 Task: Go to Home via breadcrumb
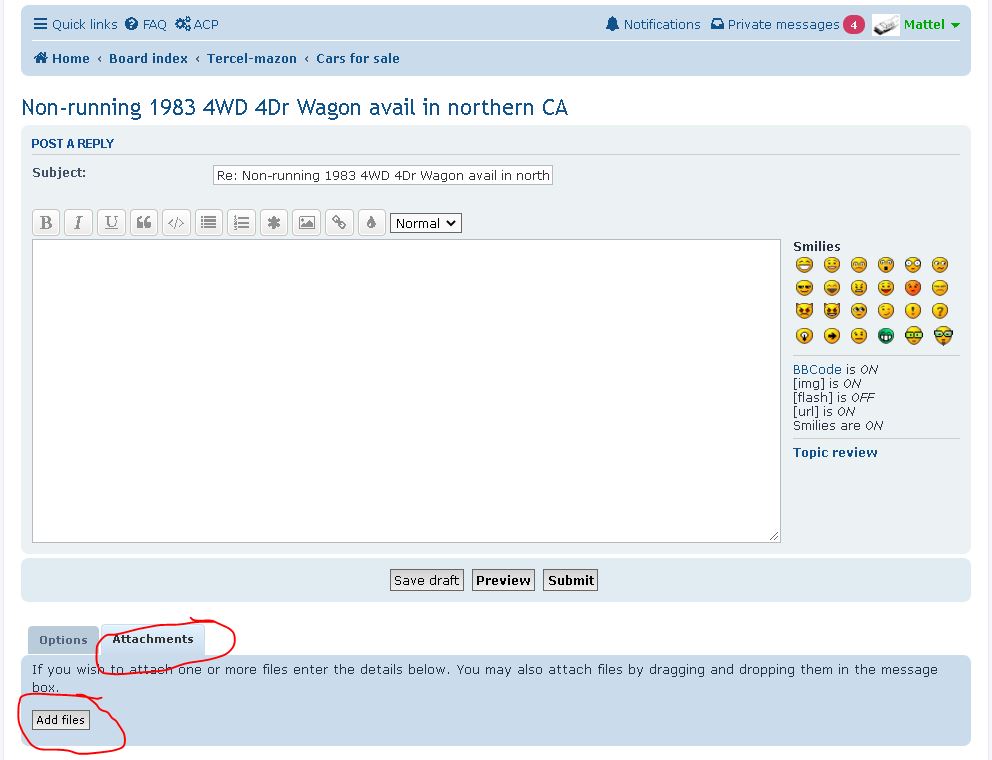coord(61,58)
